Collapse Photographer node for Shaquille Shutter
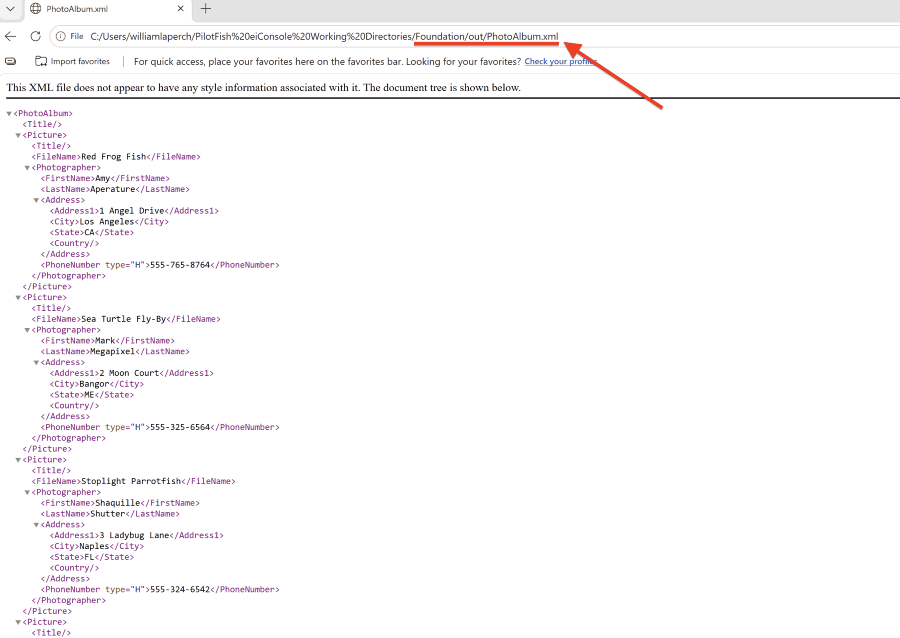The width and height of the screenshot is (900, 638). 27,492
